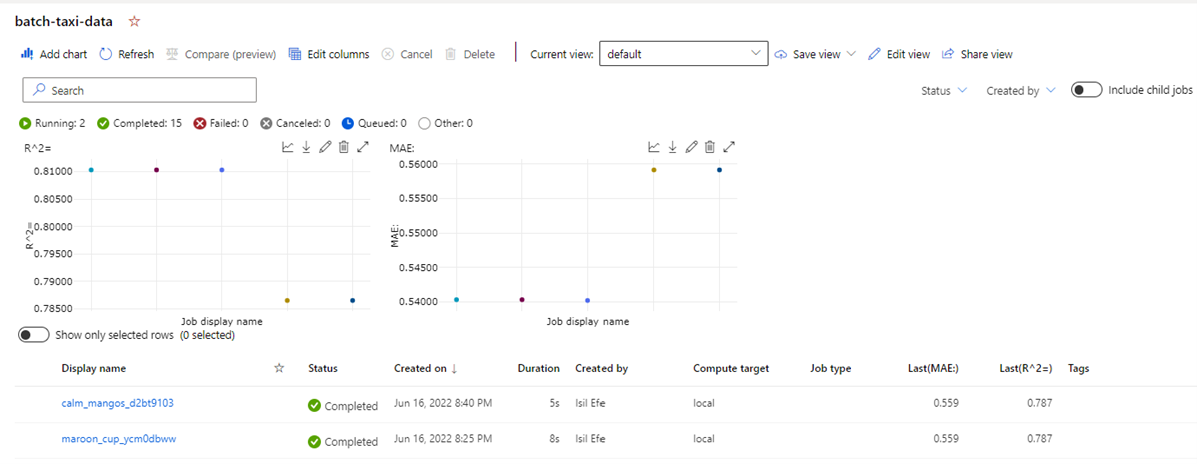Screen dimensions: 1197x464
Task: Expand the MAE chart to fullscreen
Action: click(x=730, y=147)
